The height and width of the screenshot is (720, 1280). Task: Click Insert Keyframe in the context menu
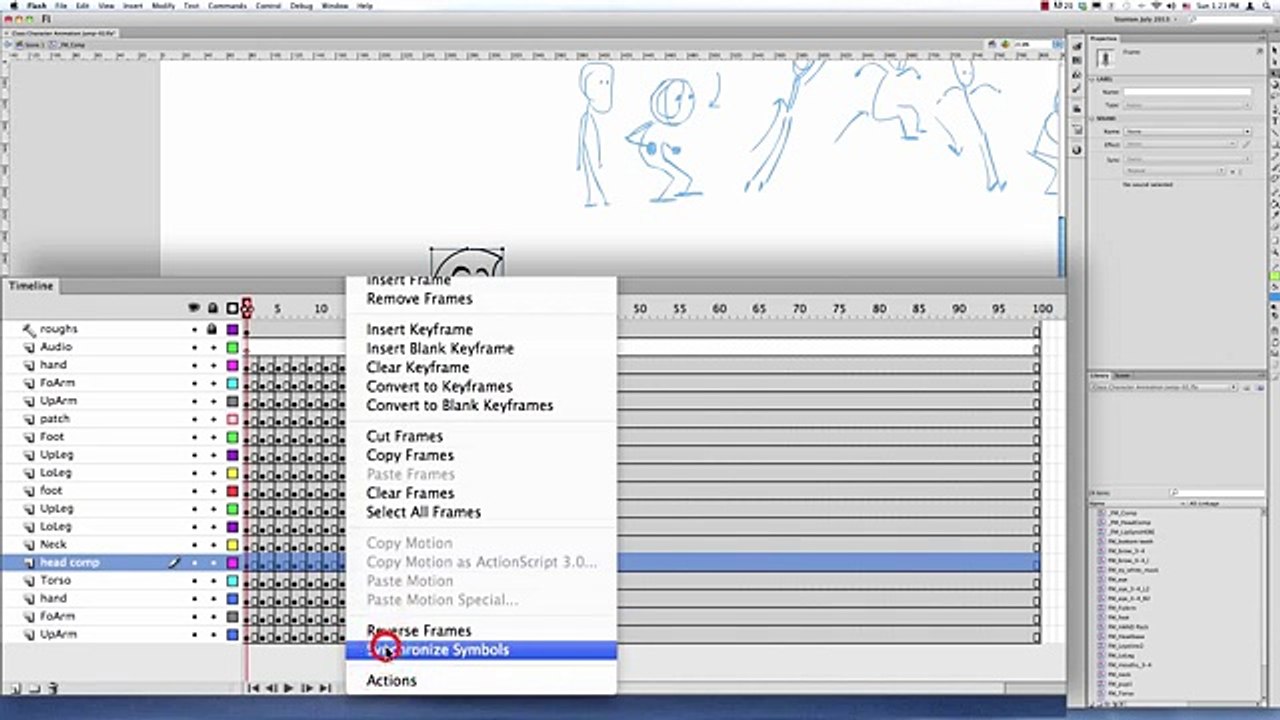pos(481,329)
